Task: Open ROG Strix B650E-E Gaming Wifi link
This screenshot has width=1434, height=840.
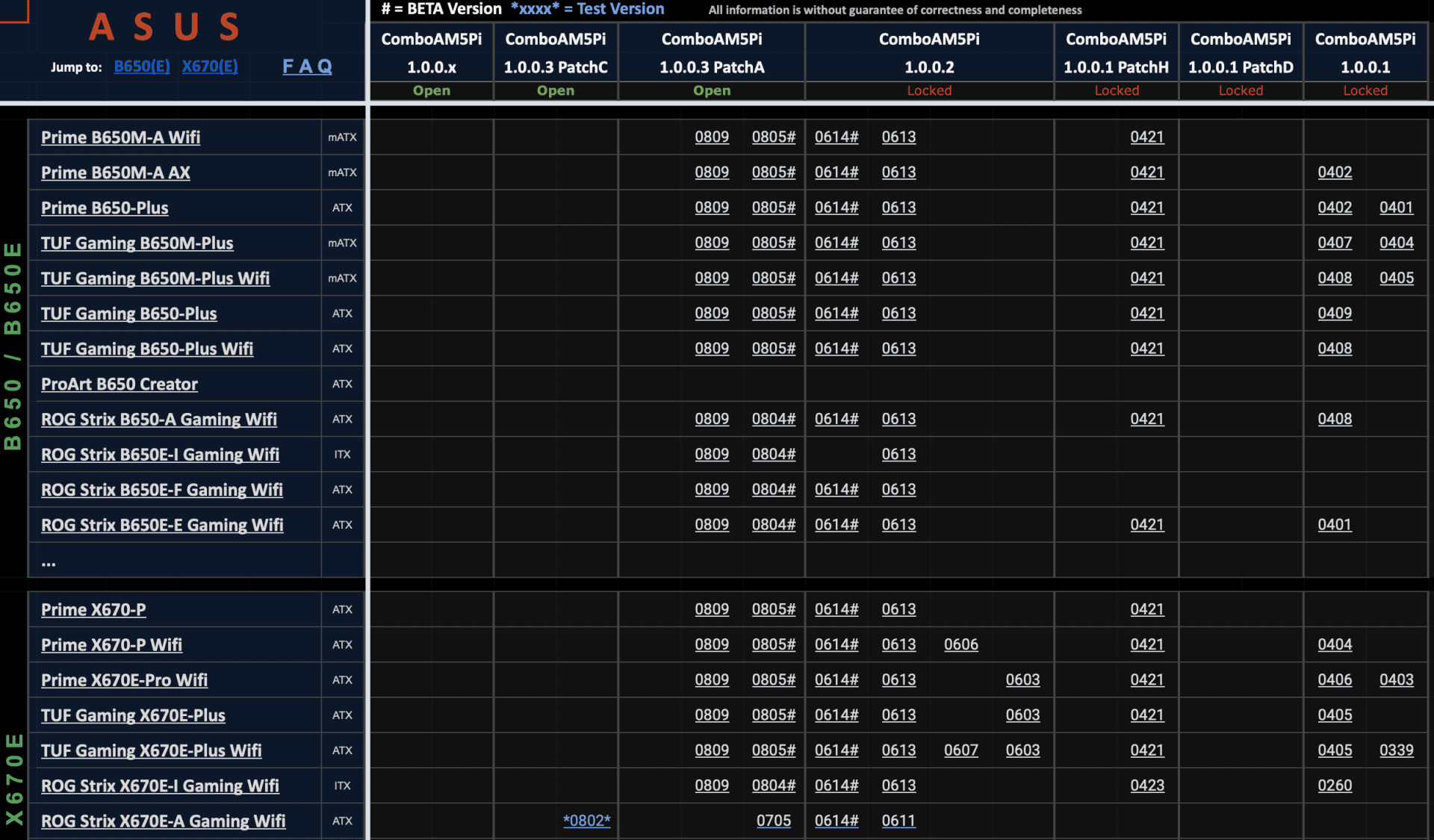Action: click(x=162, y=525)
